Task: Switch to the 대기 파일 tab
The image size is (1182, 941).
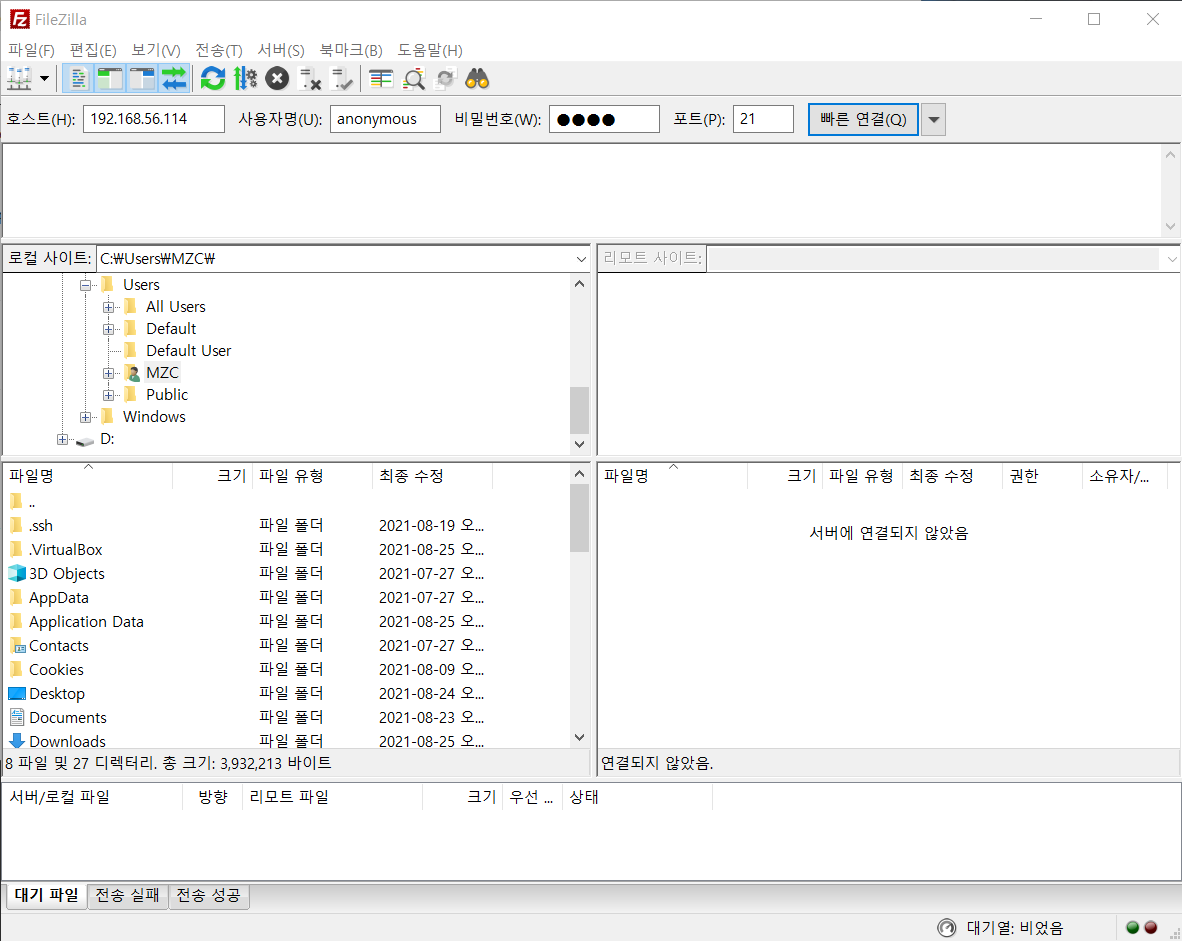Action: click(x=46, y=895)
